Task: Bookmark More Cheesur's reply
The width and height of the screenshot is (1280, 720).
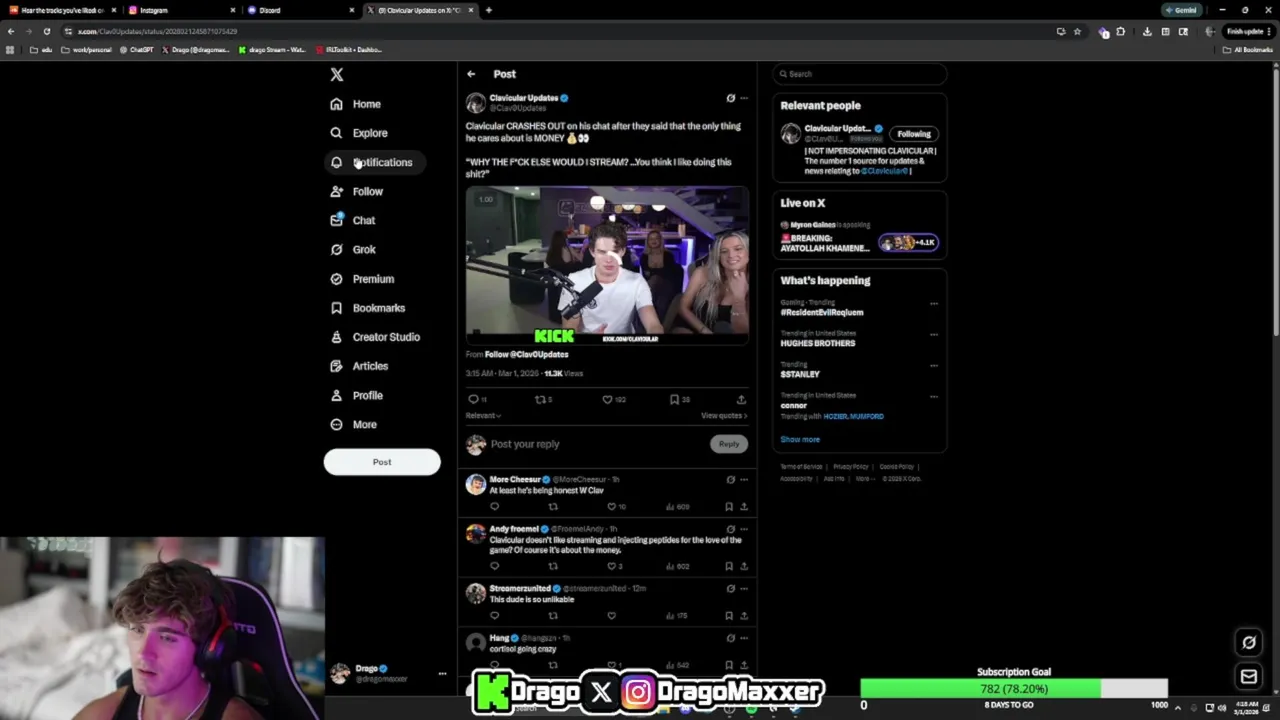Action: (x=729, y=506)
